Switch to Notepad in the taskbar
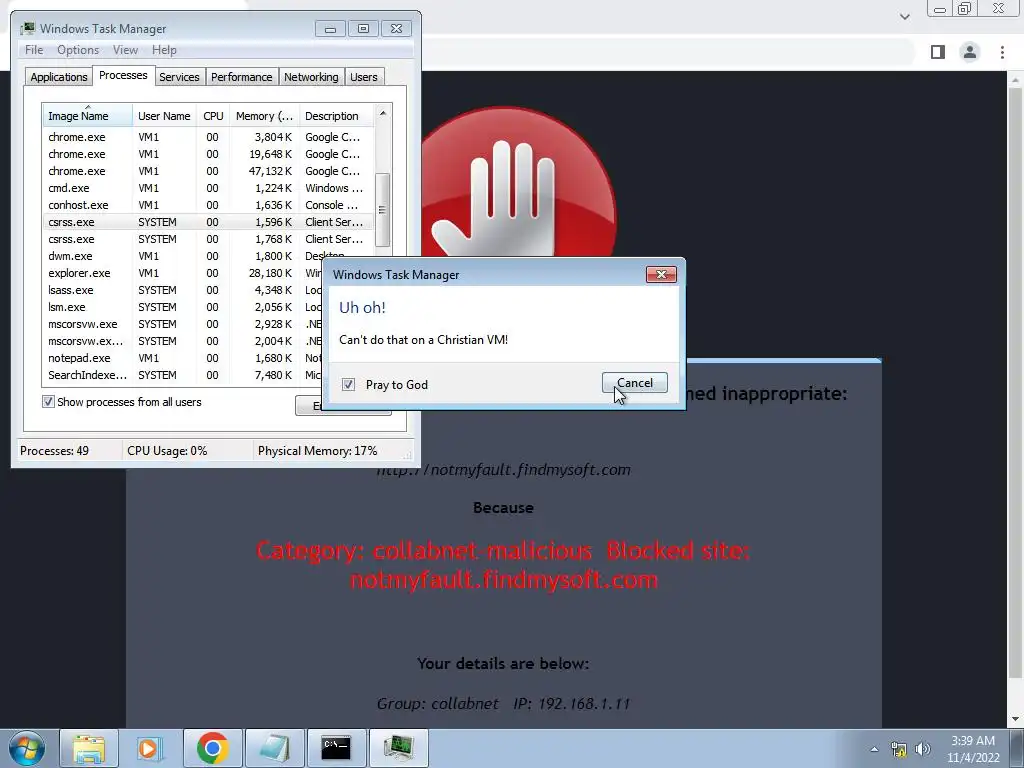 pos(274,748)
